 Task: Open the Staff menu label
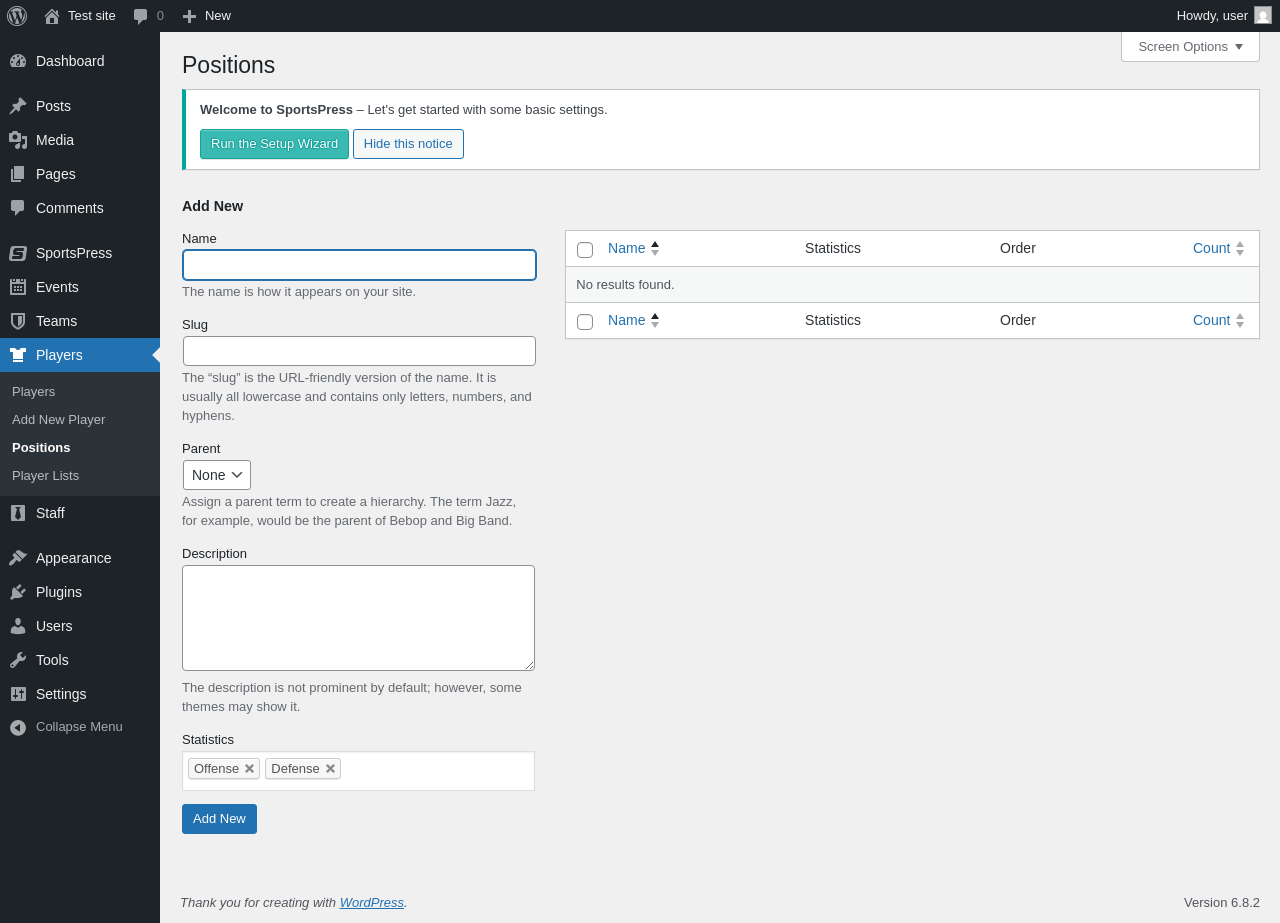50,513
